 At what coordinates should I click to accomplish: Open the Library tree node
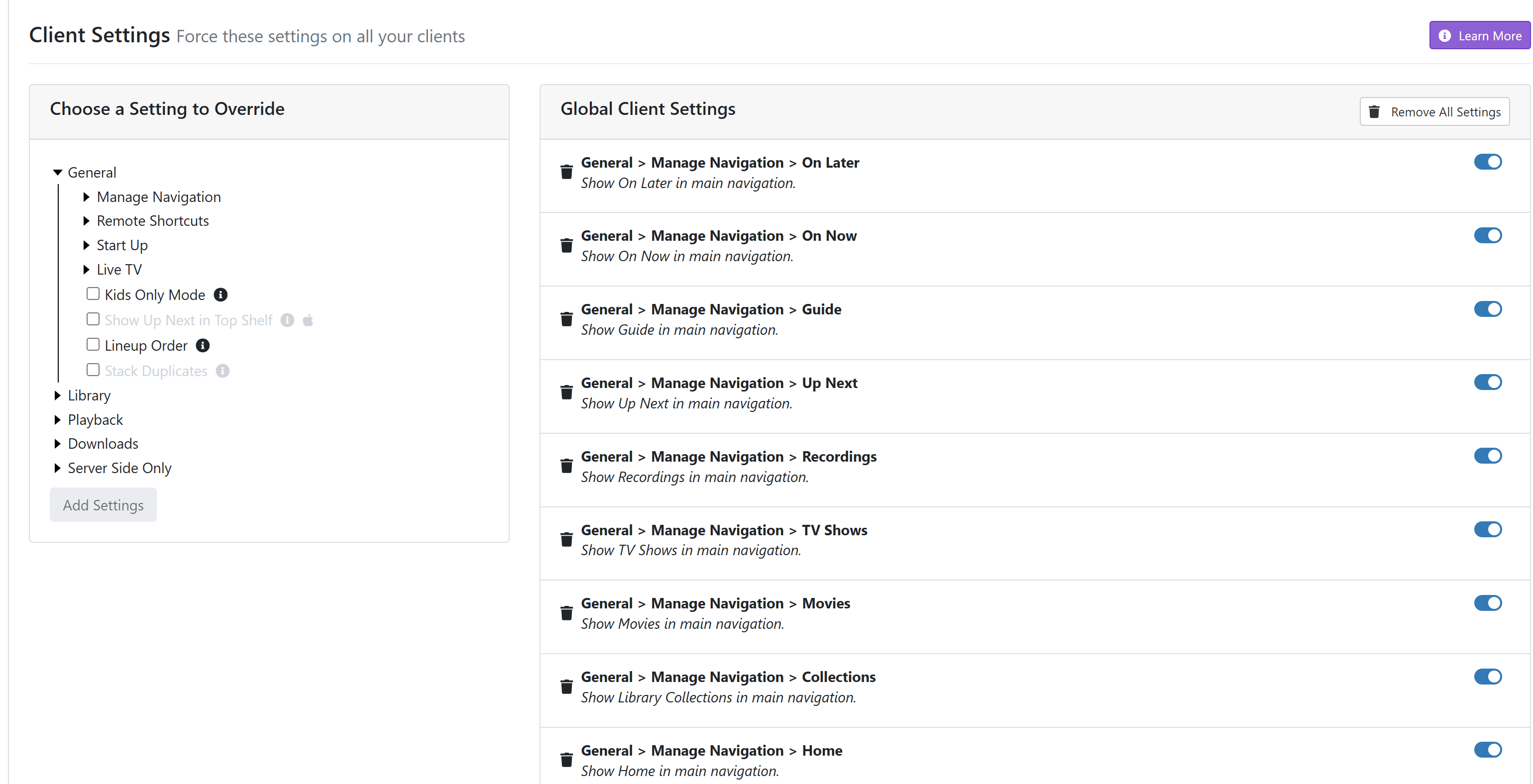[x=58, y=395]
